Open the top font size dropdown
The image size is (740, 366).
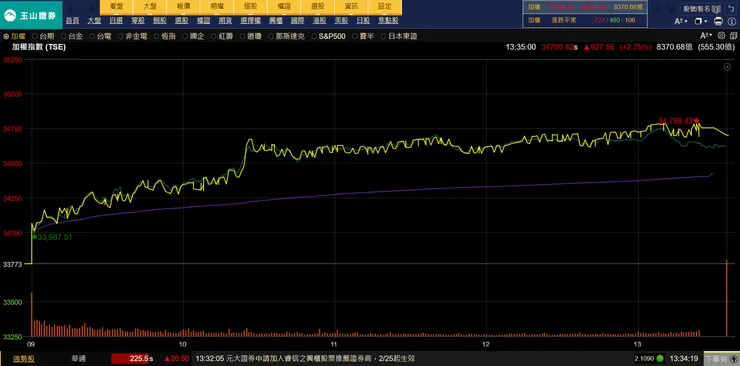point(681,21)
